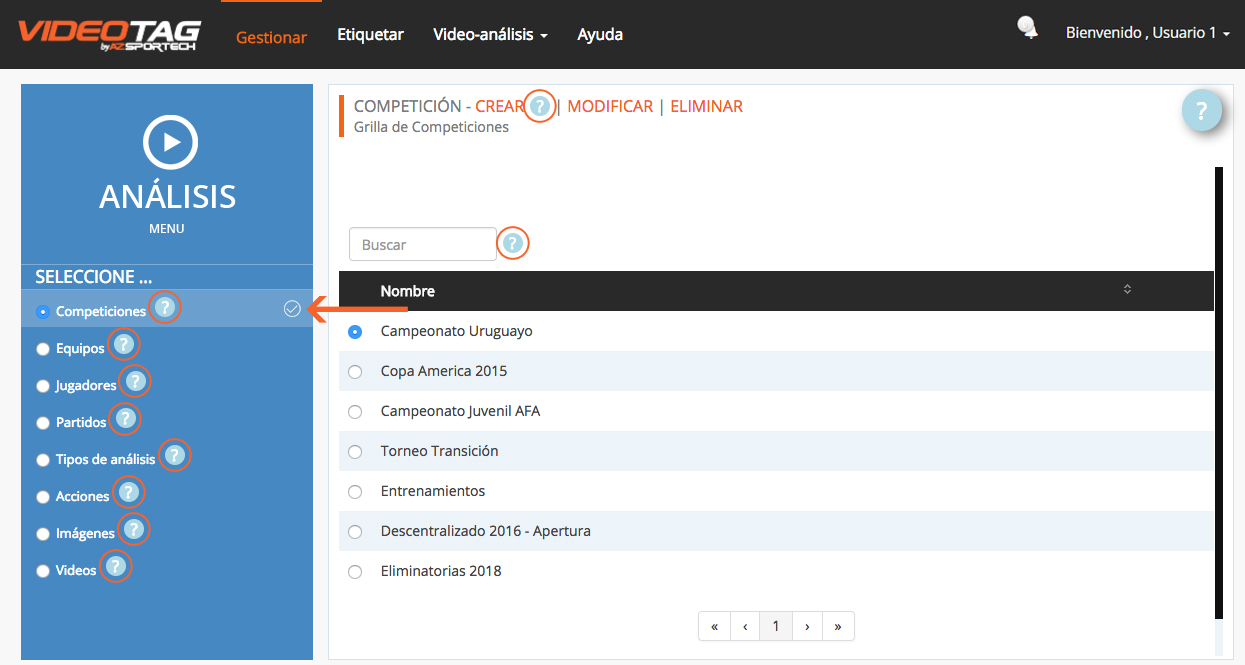Click inside the Buscar search field
Screen dimensions: 1245x665
tap(422, 245)
